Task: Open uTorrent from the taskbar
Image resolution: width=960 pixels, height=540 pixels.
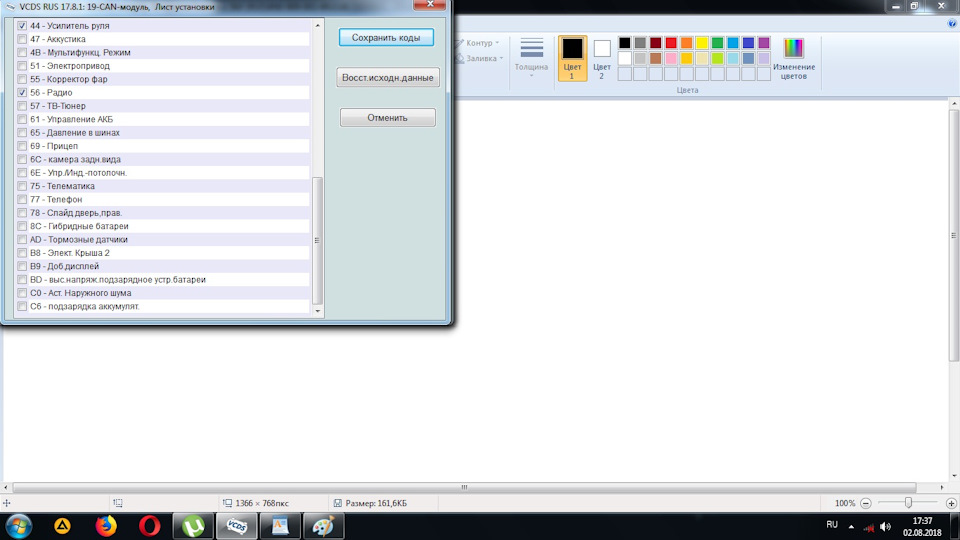Action: click(x=193, y=526)
